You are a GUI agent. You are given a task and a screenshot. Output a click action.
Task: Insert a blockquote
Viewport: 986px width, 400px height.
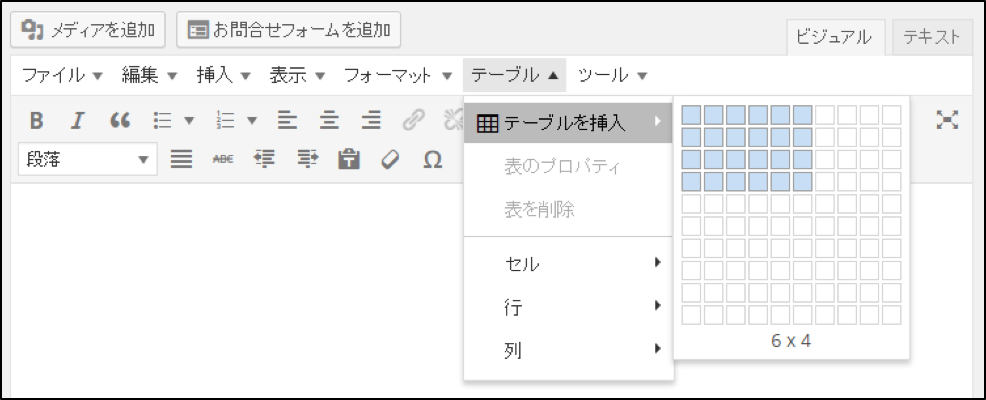[120, 120]
